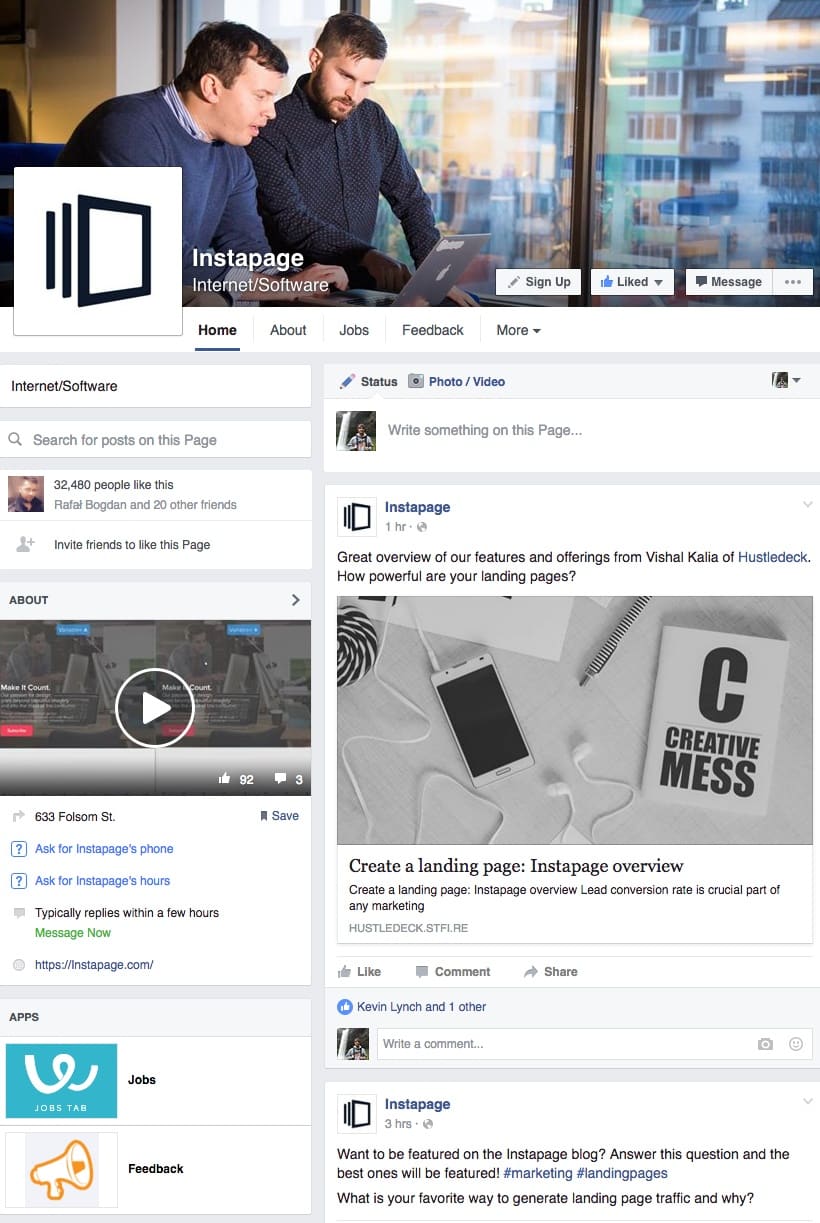Click Ask for Instapage's hours
Screen dimensions: 820x1223
102,881
